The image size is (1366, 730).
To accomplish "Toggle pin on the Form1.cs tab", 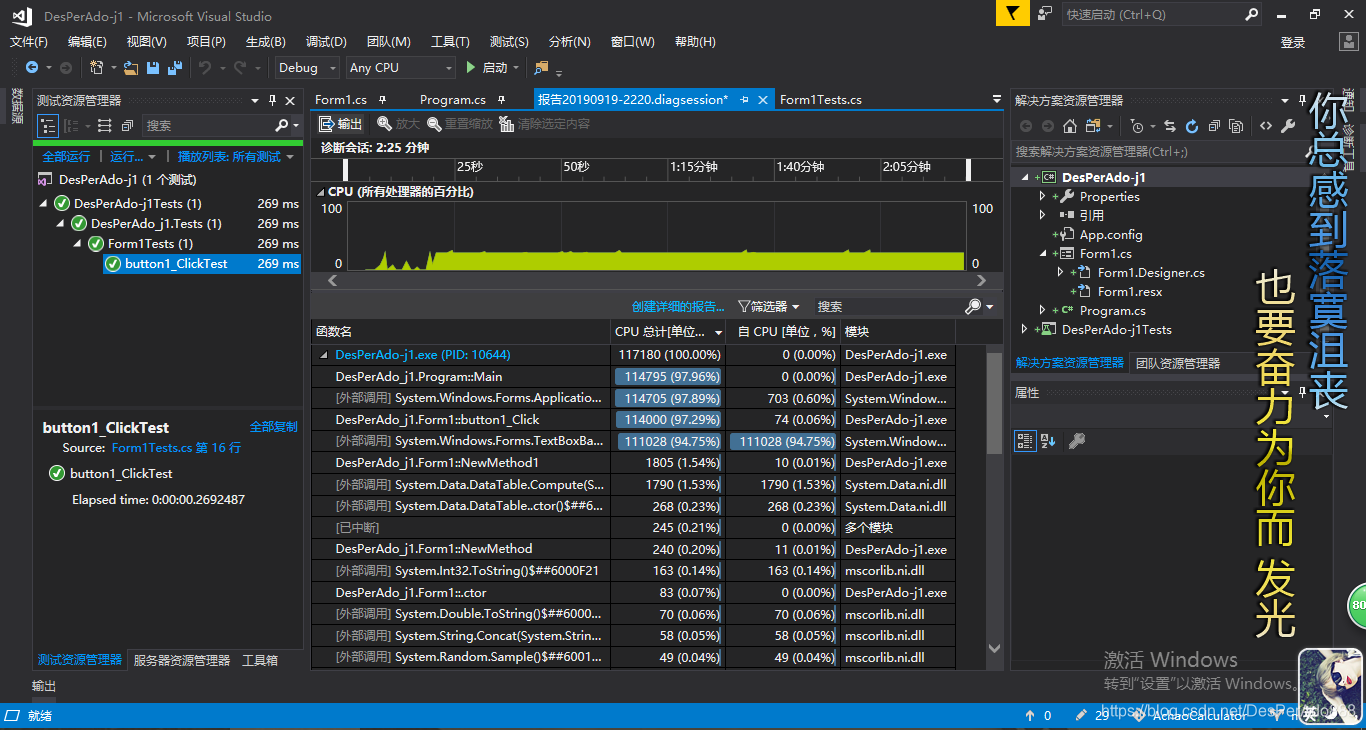I will (382, 100).
